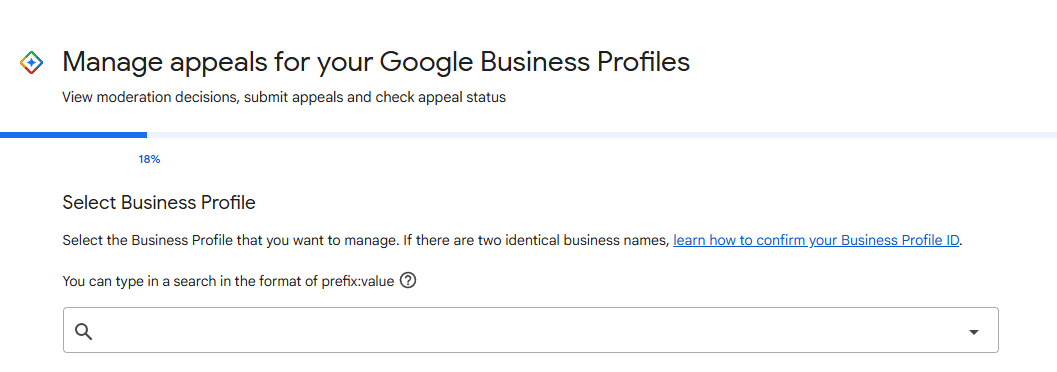Open learn how to confirm Business Profile ID link

(x=816, y=241)
